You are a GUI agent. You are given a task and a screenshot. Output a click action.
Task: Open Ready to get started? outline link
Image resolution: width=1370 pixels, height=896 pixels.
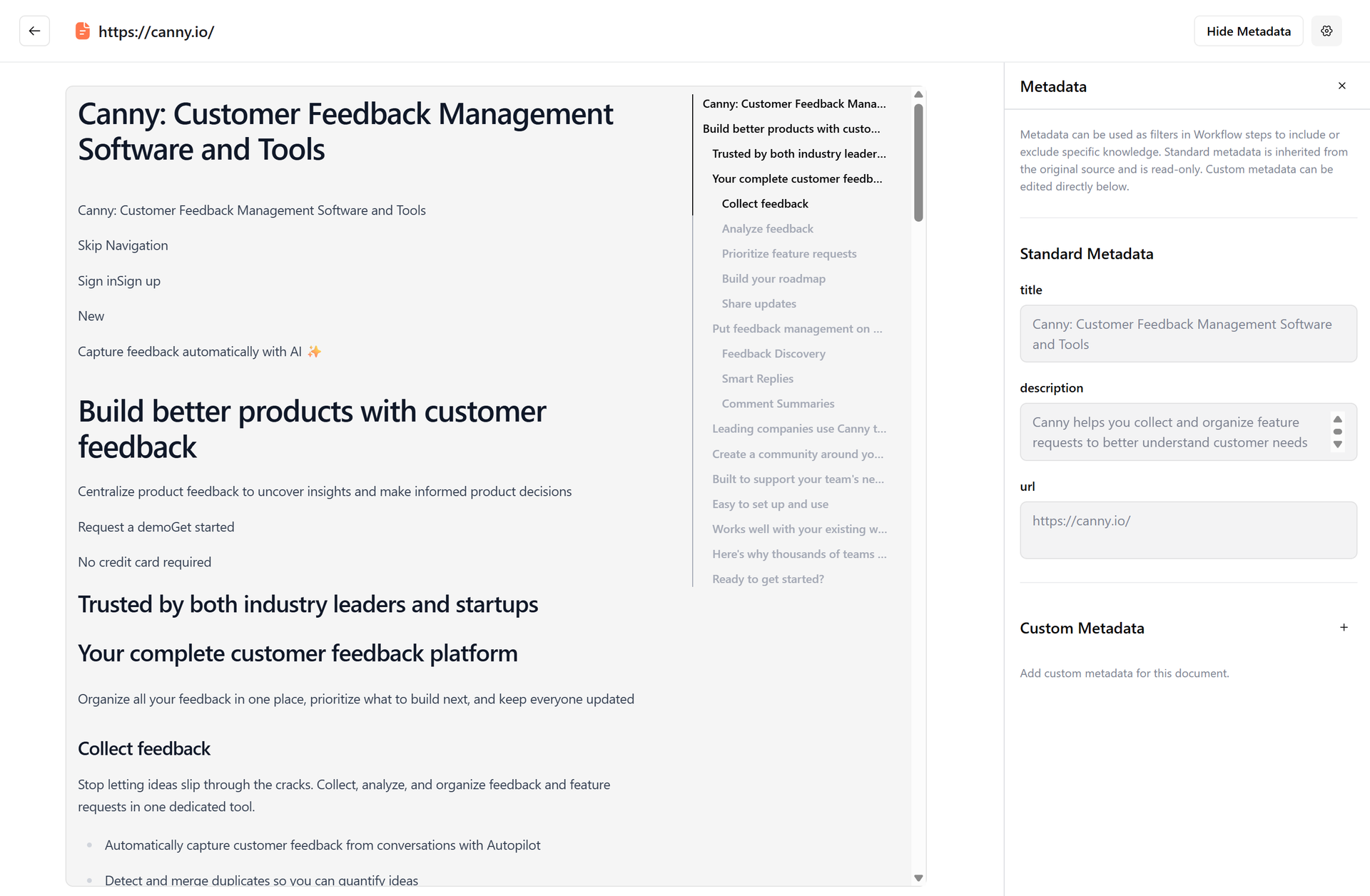(768, 579)
